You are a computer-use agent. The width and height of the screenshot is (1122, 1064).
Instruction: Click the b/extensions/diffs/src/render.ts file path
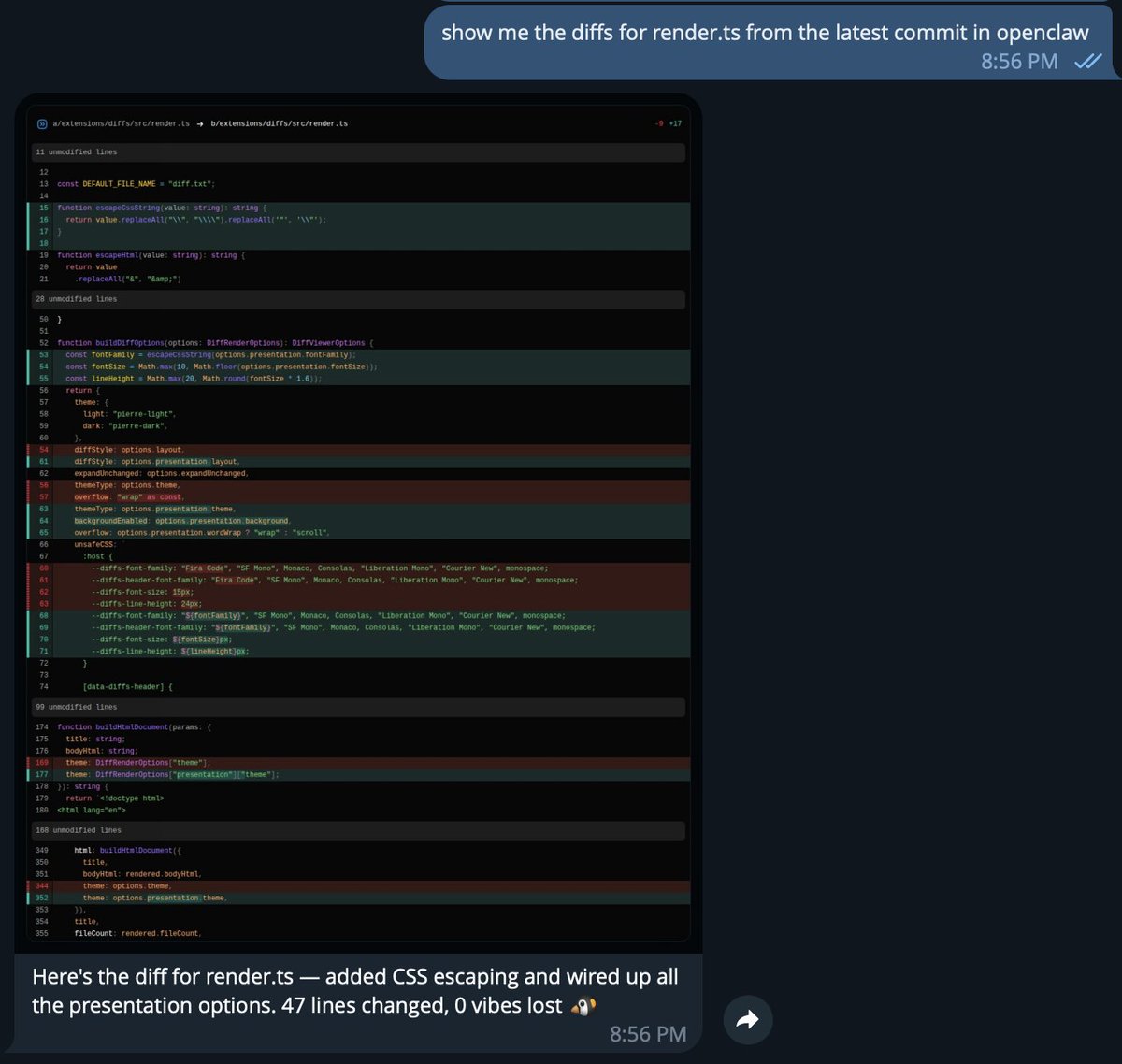[280, 123]
